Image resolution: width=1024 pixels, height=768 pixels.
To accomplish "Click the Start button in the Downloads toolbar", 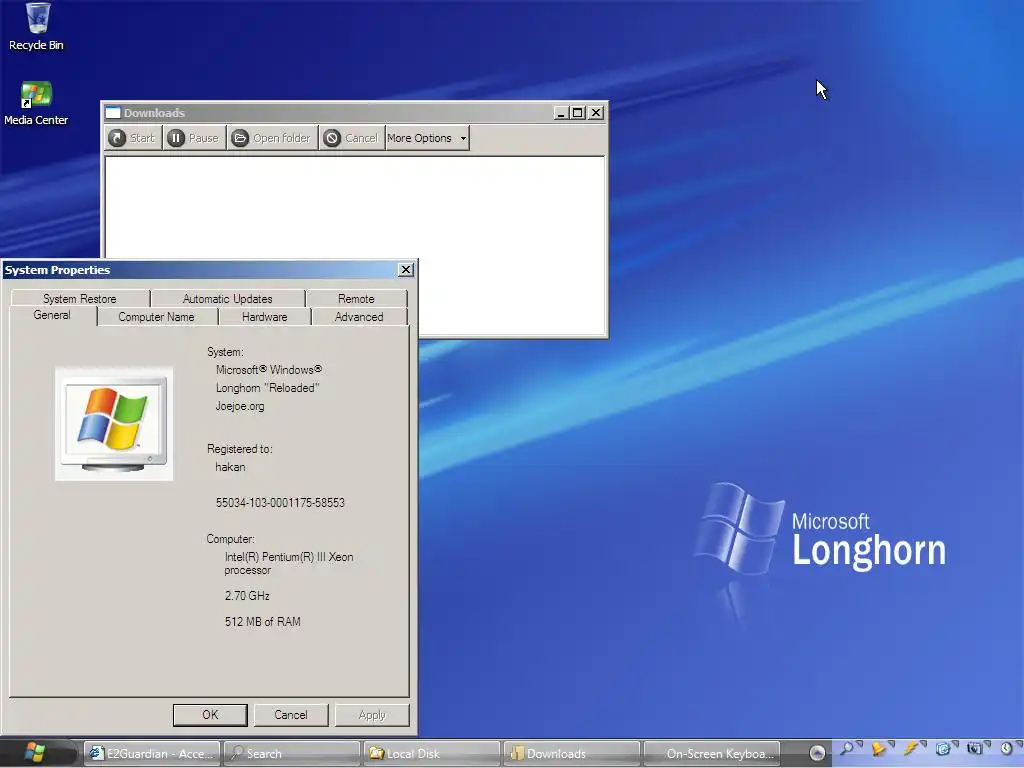I will (133, 138).
